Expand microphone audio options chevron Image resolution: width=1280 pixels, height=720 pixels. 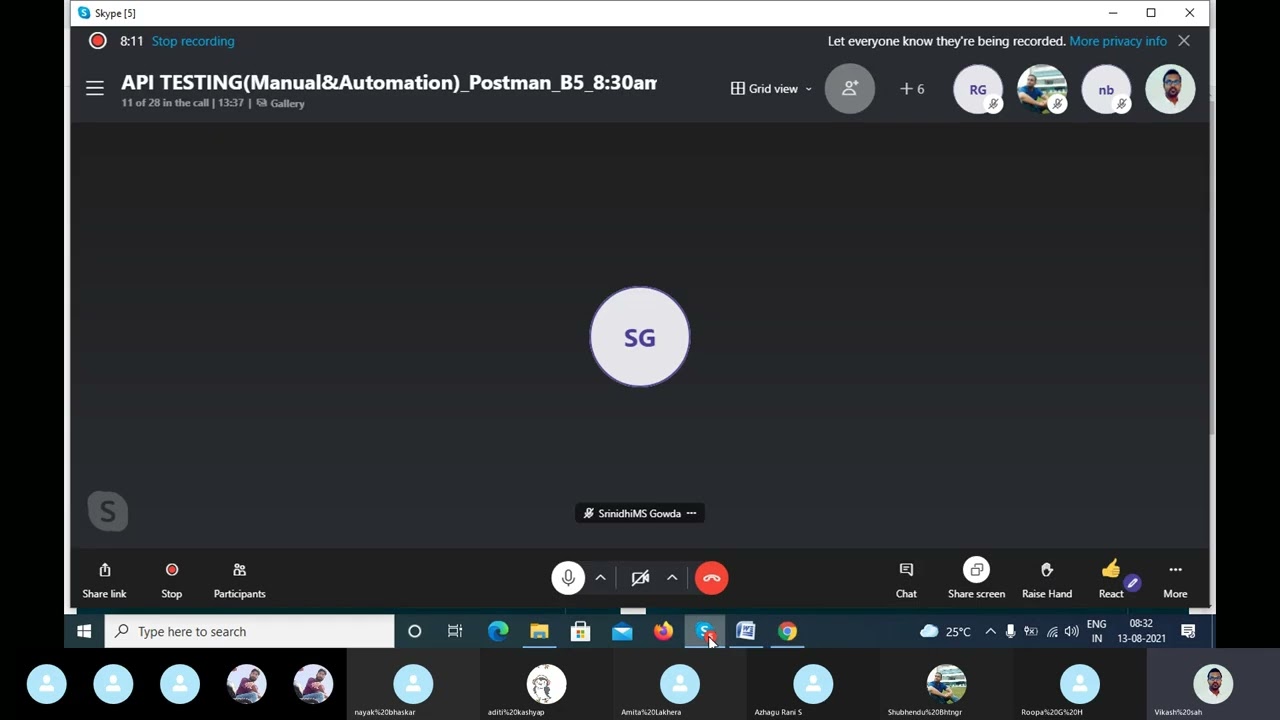click(x=600, y=578)
